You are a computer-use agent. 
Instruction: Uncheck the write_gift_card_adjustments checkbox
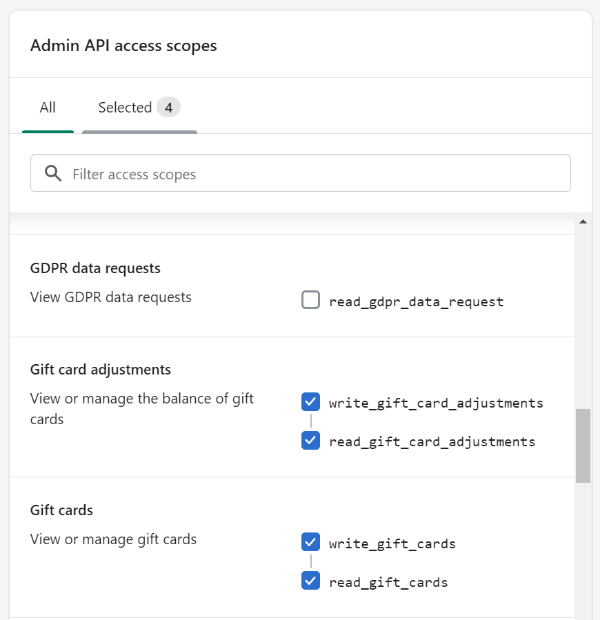click(310, 402)
